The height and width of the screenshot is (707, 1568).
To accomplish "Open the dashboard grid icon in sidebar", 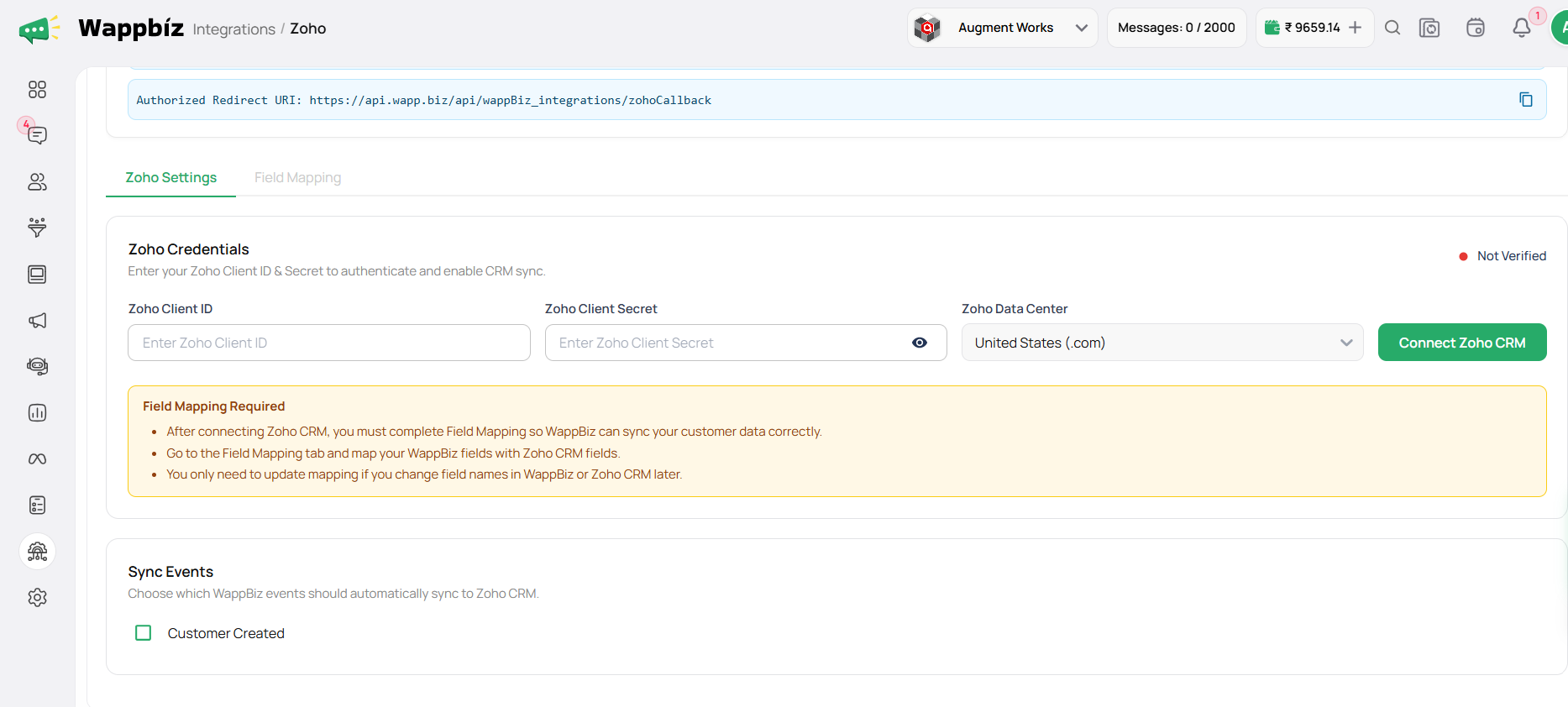I will click(x=37, y=90).
